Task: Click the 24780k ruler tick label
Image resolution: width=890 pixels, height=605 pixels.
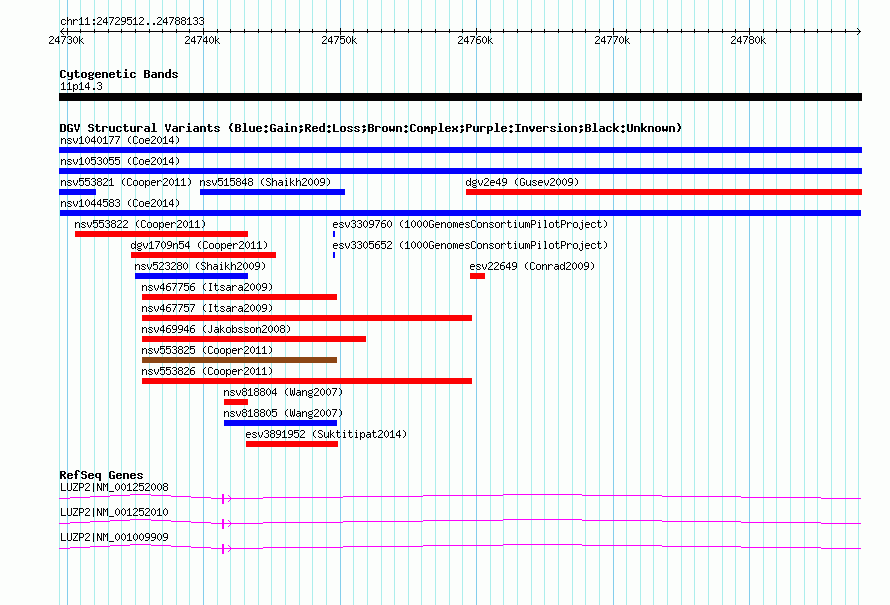Action: pyautogui.click(x=748, y=40)
